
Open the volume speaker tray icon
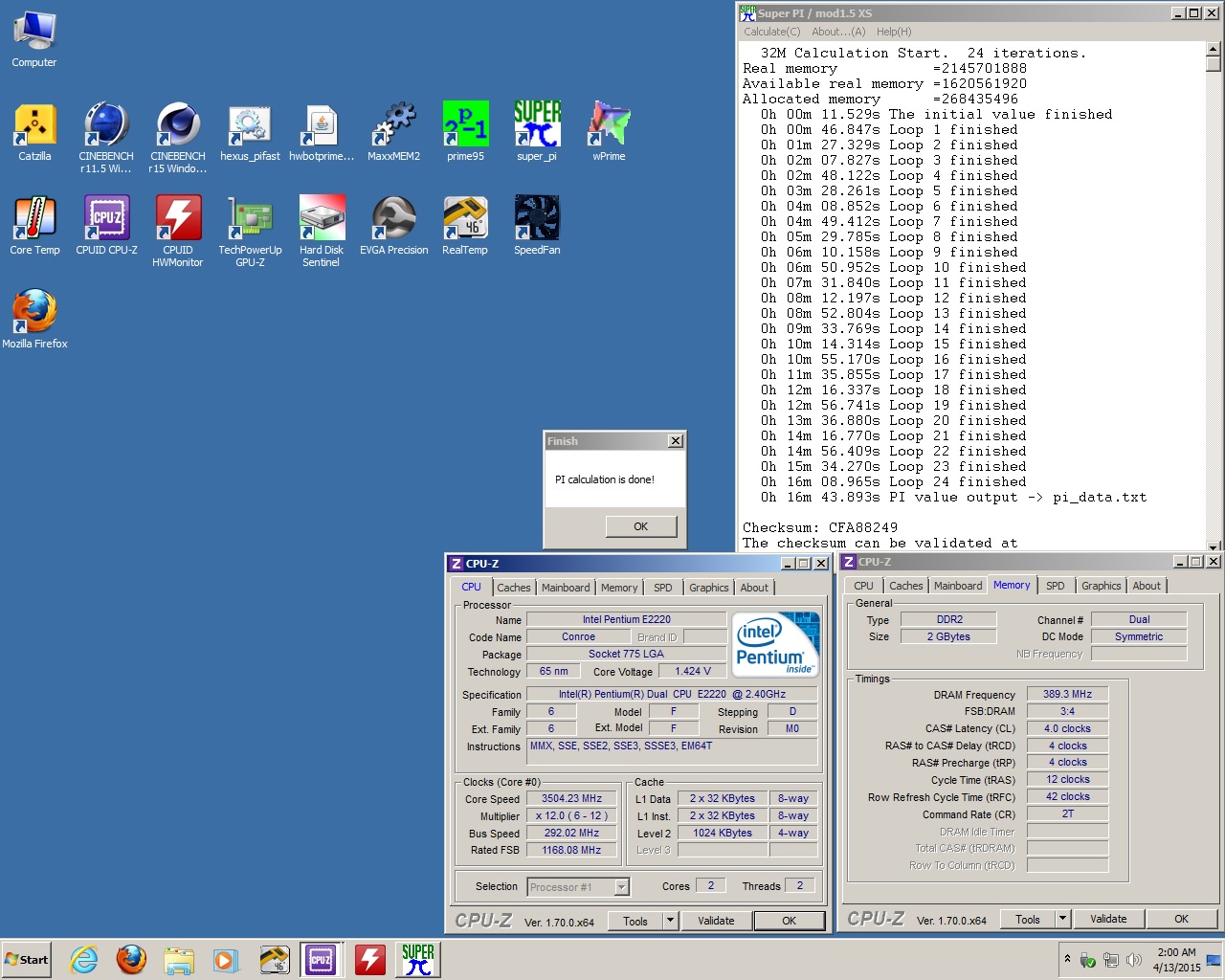coord(1134,960)
